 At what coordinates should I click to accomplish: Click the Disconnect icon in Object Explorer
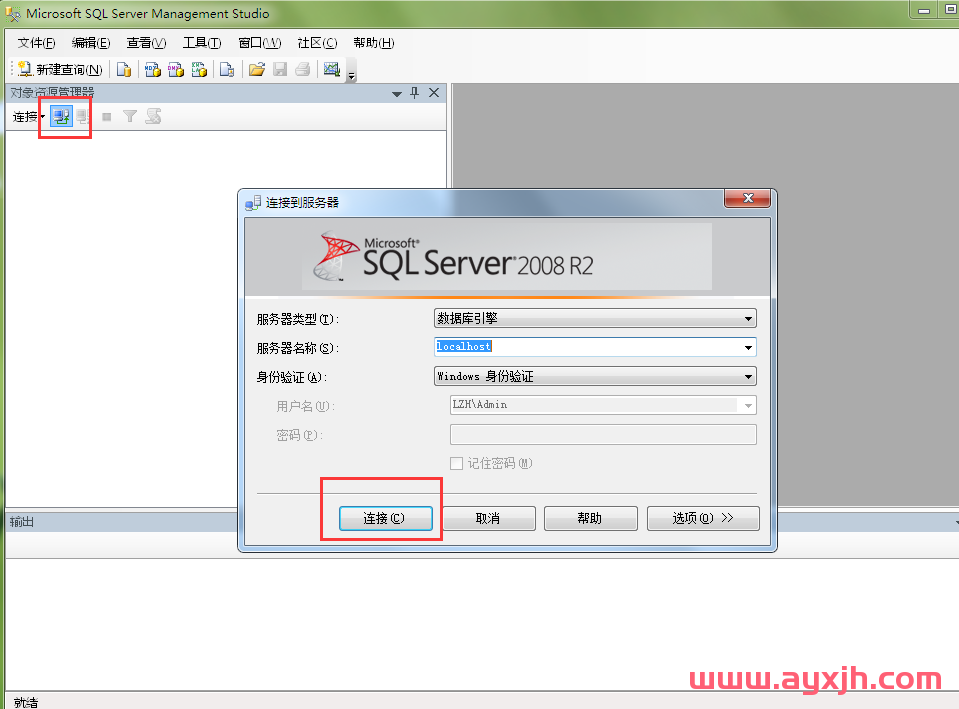pyautogui.click(x=83, y=116)
